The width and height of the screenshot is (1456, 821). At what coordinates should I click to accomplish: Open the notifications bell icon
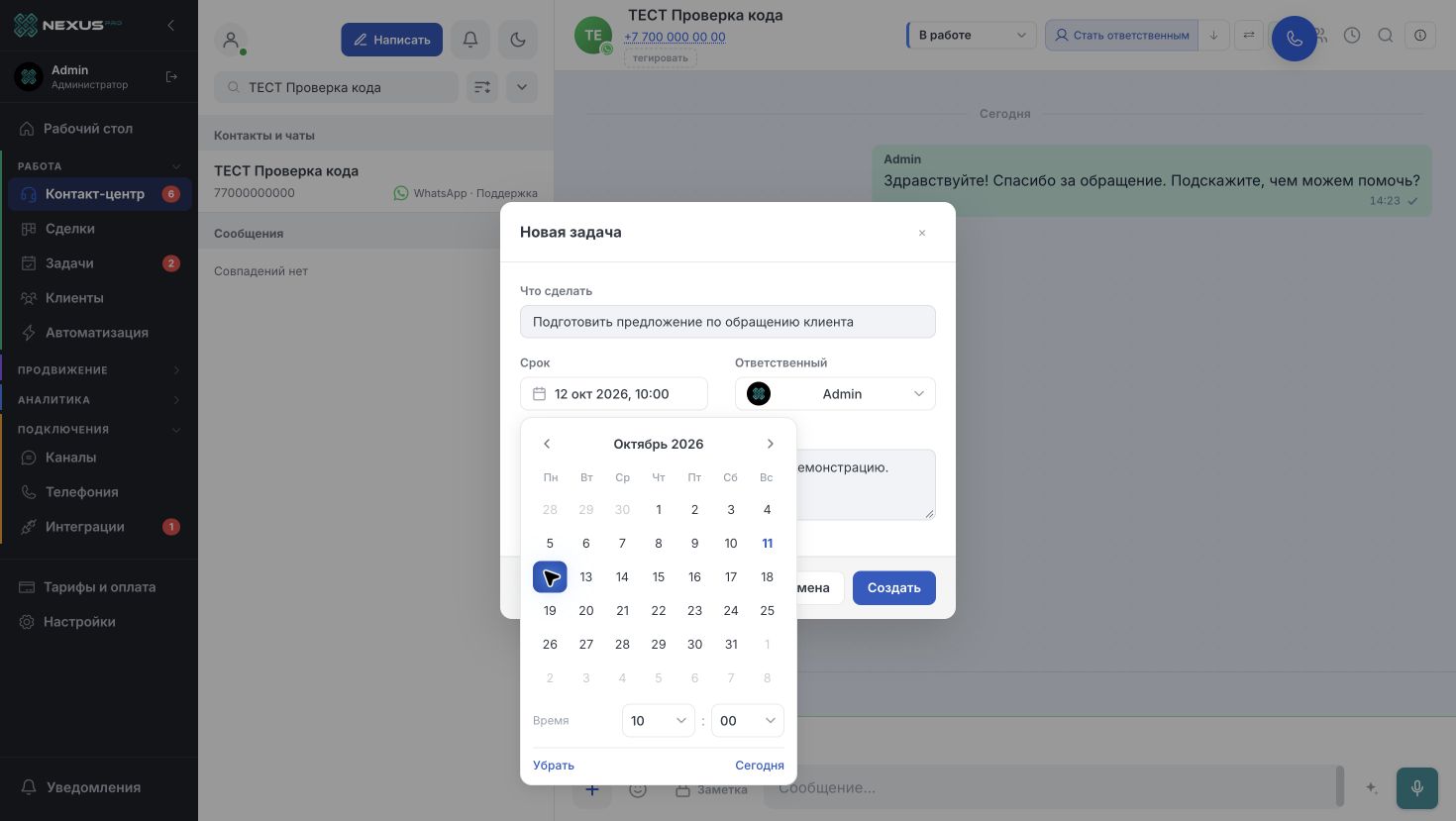click(x=470, y=40)
